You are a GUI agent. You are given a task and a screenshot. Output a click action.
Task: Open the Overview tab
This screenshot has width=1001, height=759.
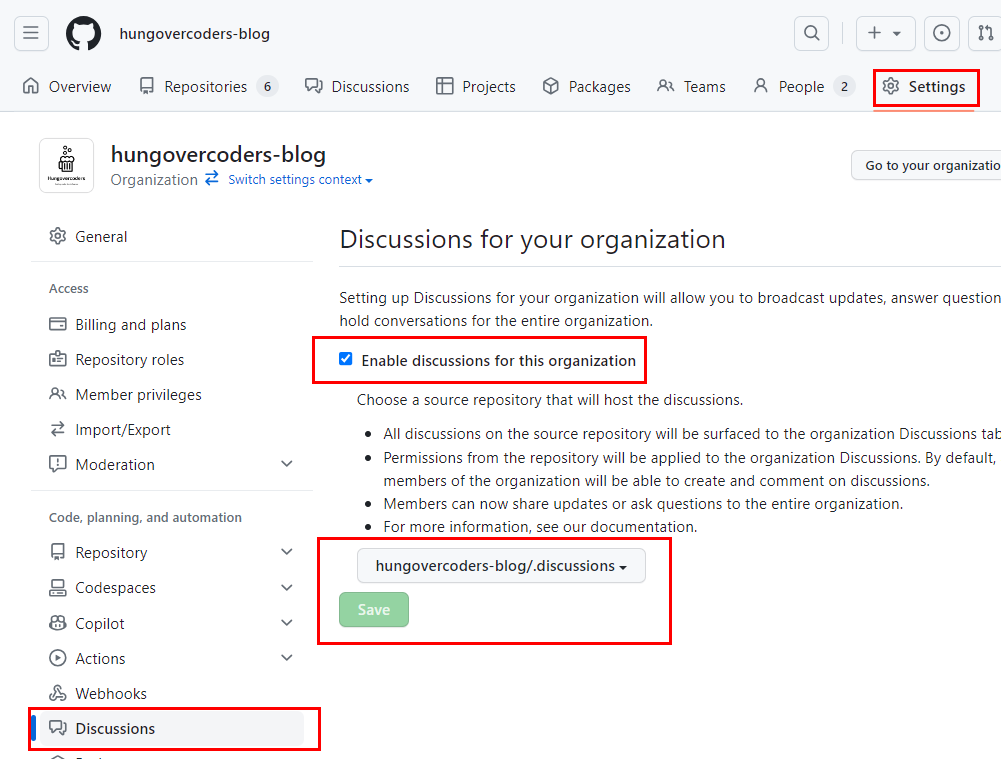(66, 86)
